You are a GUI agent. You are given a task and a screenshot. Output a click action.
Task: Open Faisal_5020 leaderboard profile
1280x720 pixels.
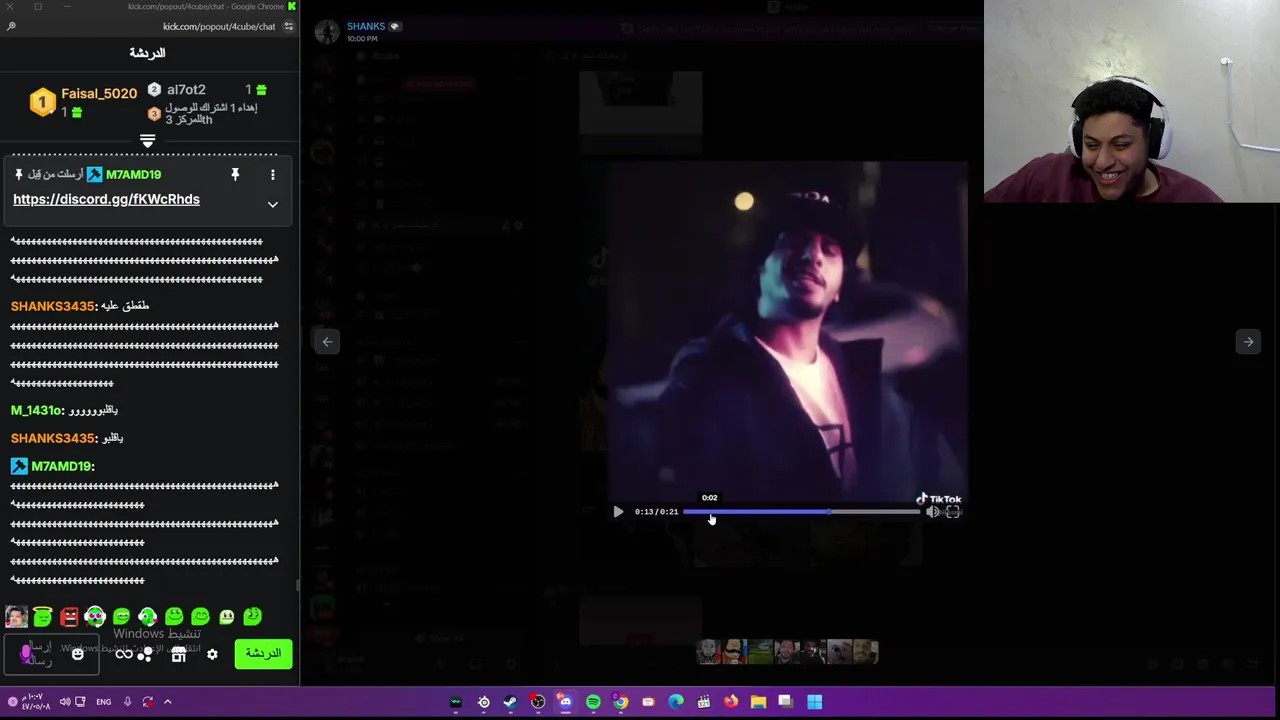(99, 94)
